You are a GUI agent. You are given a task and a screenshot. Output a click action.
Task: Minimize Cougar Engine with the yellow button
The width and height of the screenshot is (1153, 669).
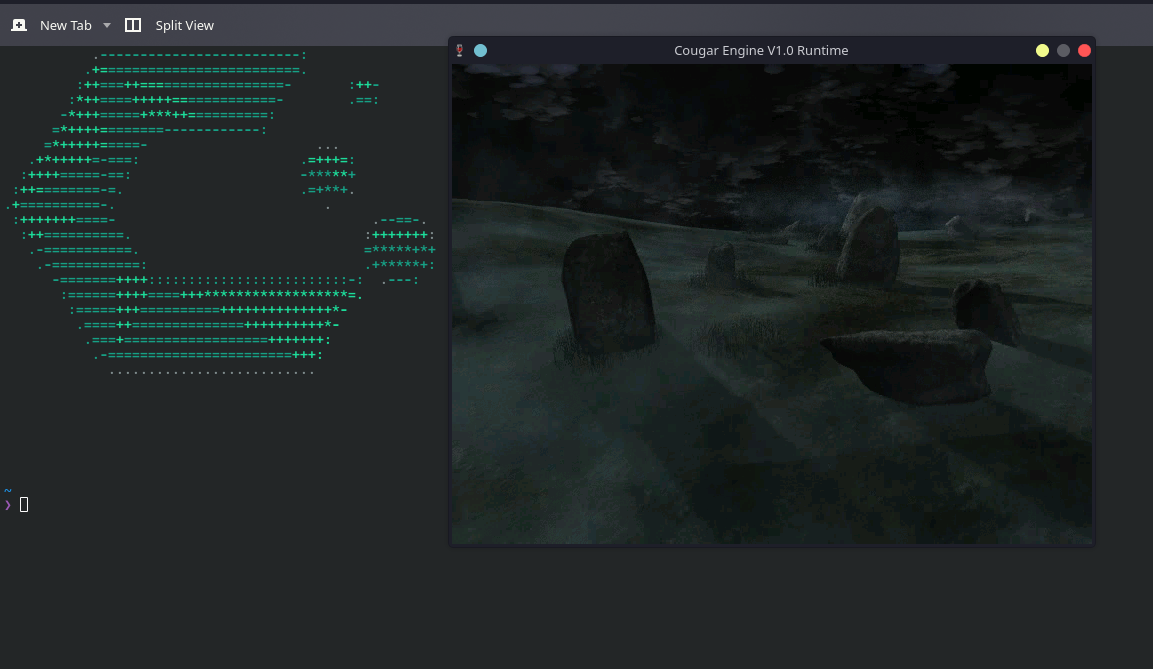click(x=1042, y=50)
